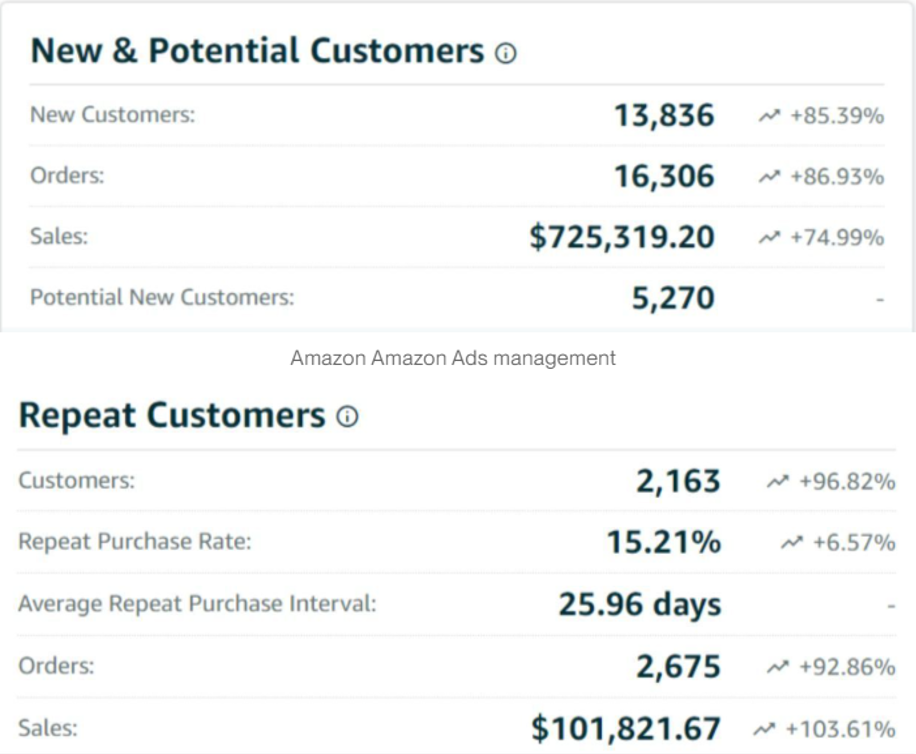Click the trend arrow icon next to +103.61%
Screen dimensions: 916x754
click(x=764, y=729)
